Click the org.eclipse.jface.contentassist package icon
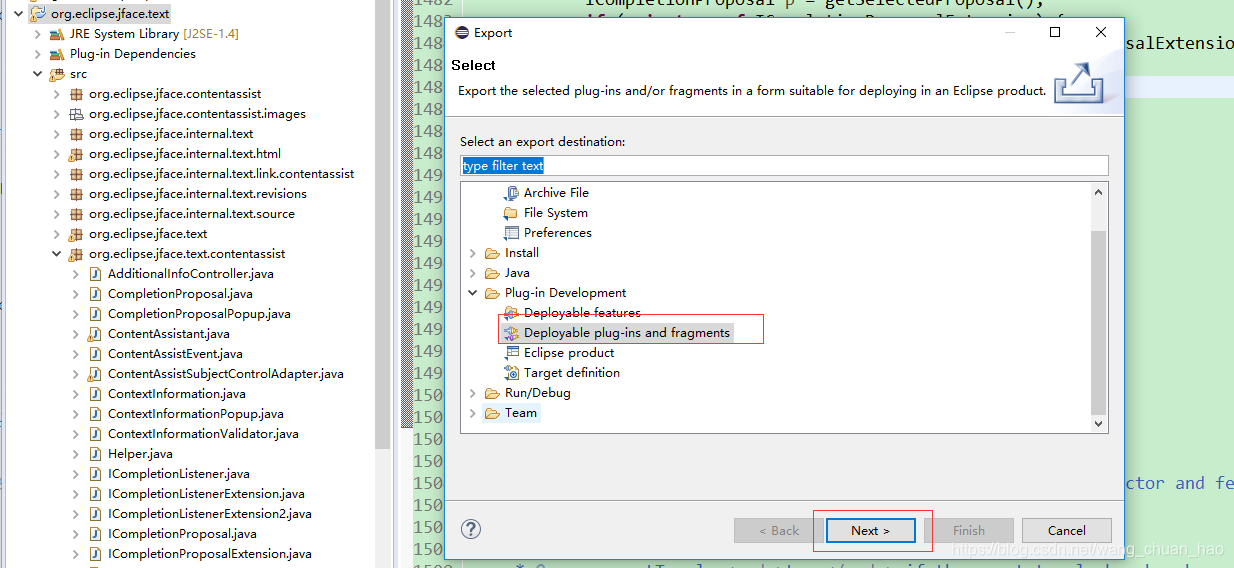The height and width of the screenshot is (568, 1234). click(x=76, y=94)
